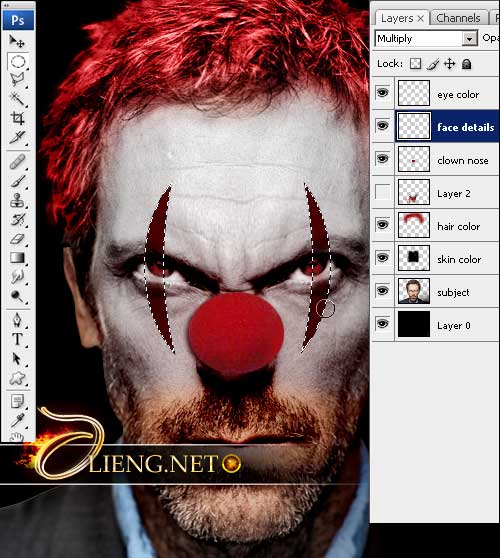
Task: Click the eye color layer thumbnail
Action: [x=414, y=93]
